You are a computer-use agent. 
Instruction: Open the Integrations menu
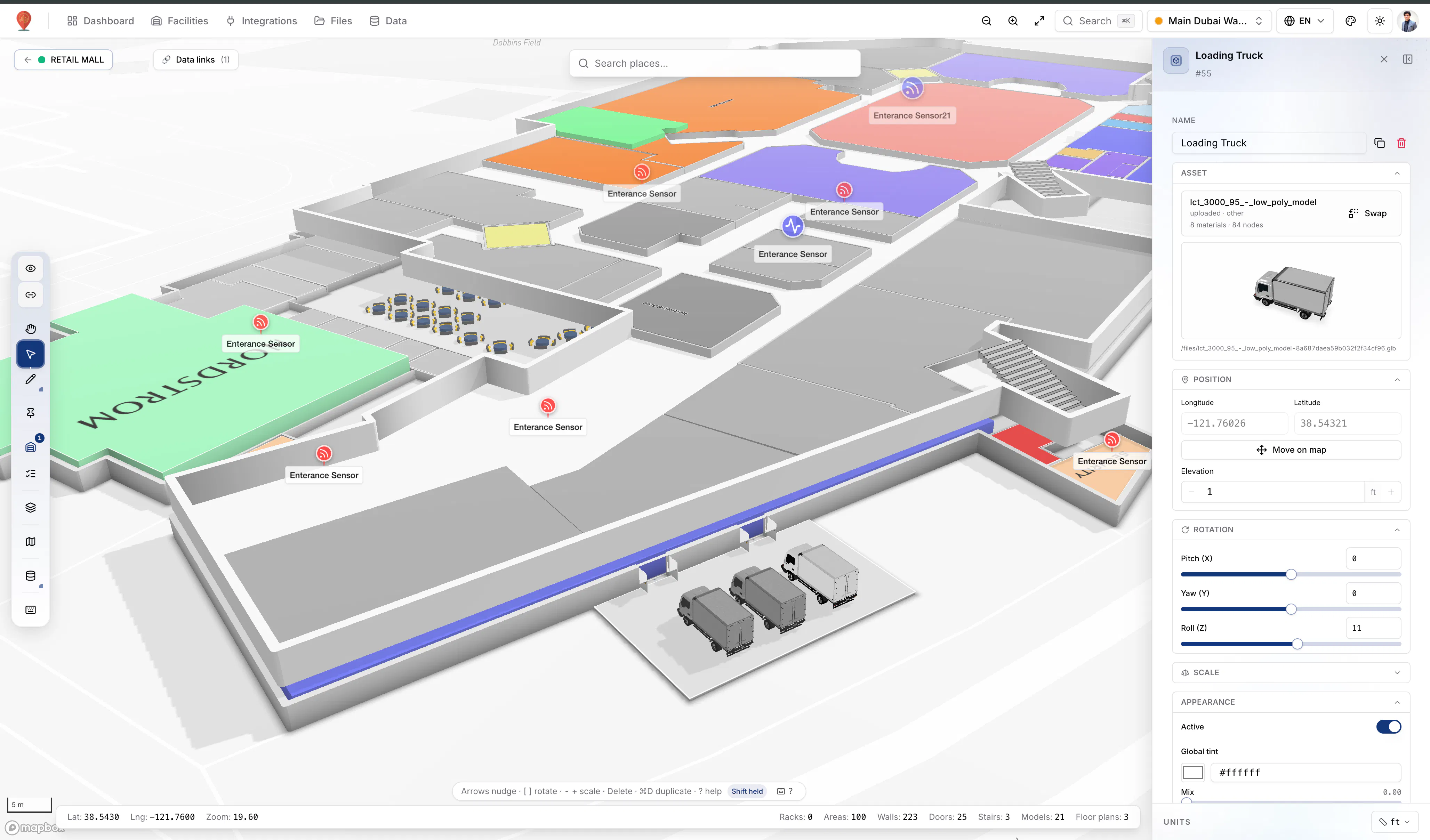tap(262, 21)
